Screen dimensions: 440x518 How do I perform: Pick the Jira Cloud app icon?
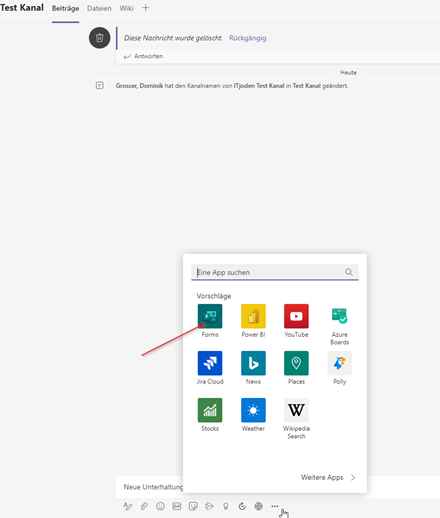tap(210, 363)
